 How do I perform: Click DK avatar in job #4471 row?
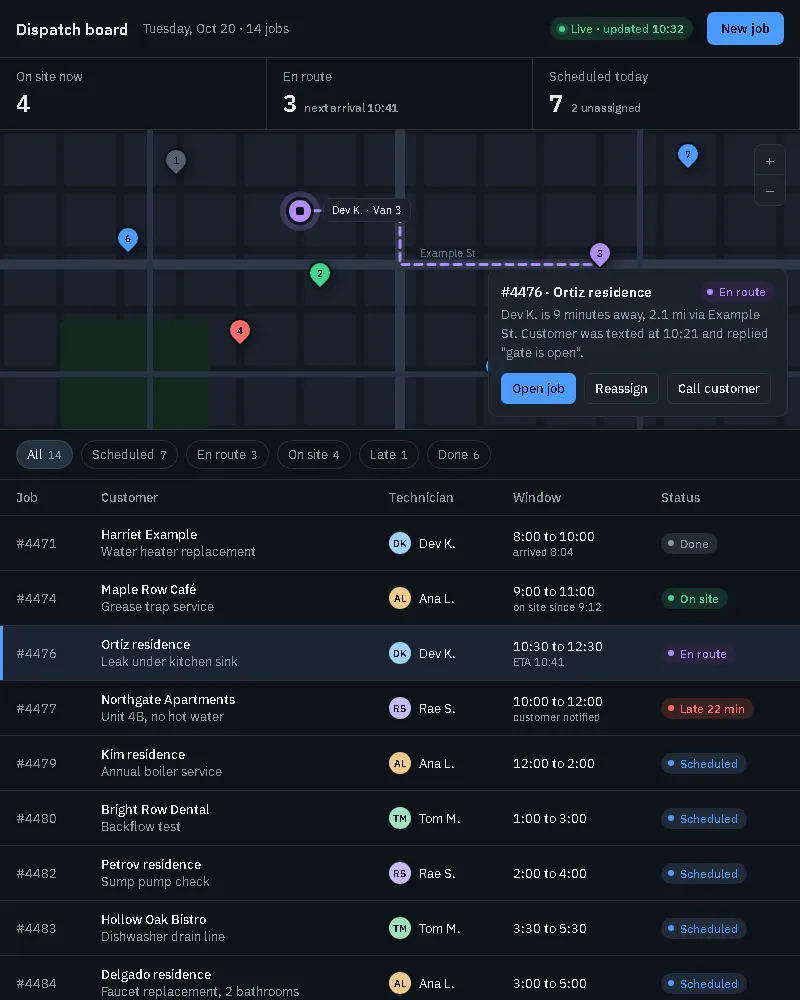[400, 543]
